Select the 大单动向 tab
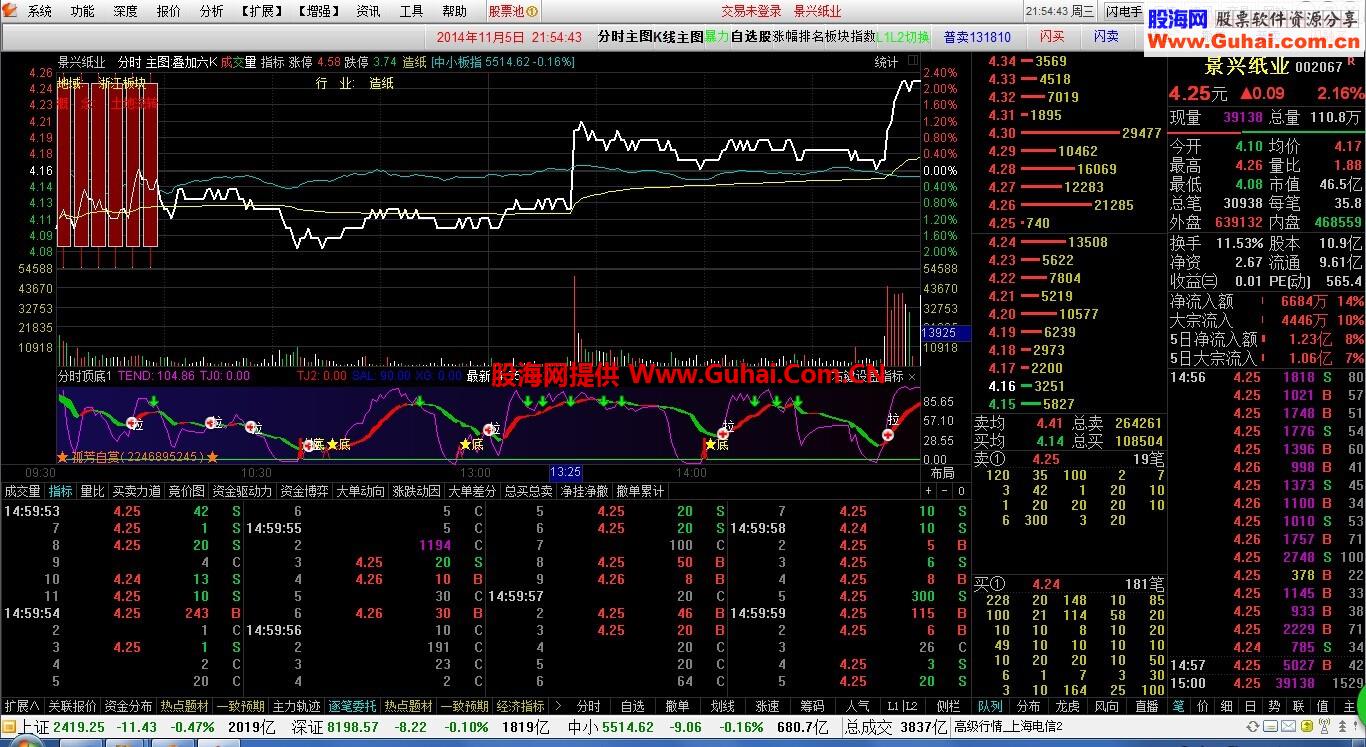This screenshot has width=1366, height=747. pyautogui.click(x=360, y=491)
